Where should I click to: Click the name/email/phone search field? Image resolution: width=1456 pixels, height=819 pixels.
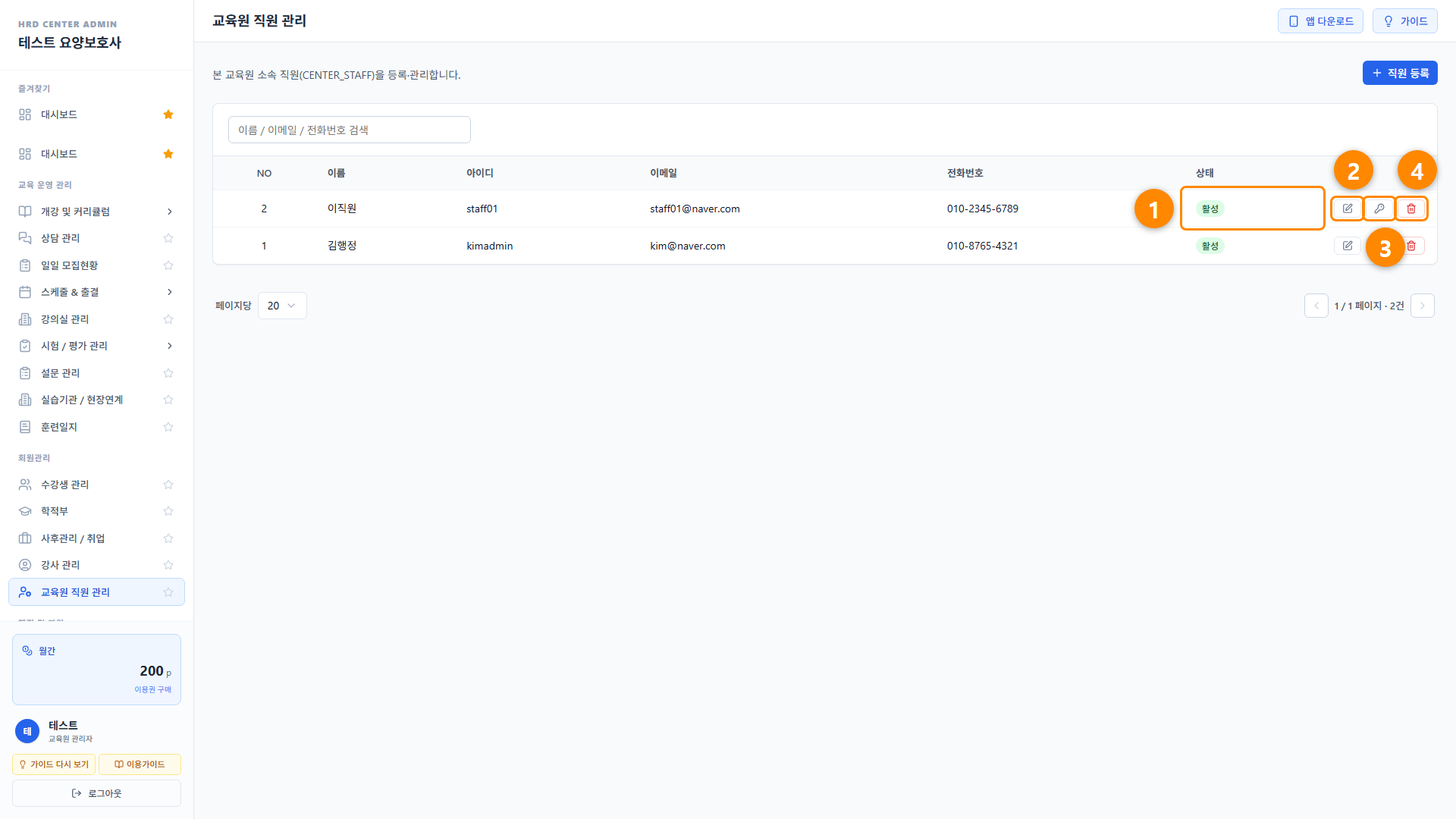pos(350,130)
